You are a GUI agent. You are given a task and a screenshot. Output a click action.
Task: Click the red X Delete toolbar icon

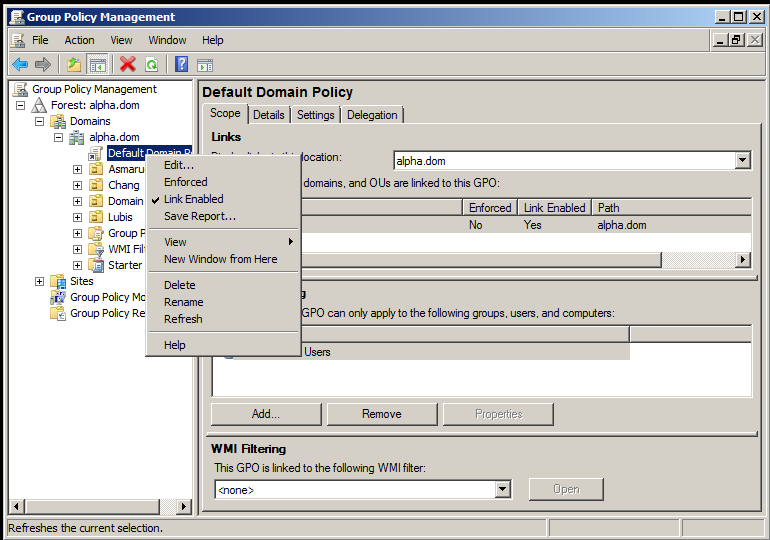pyautogui.click(x=128, y=64)
